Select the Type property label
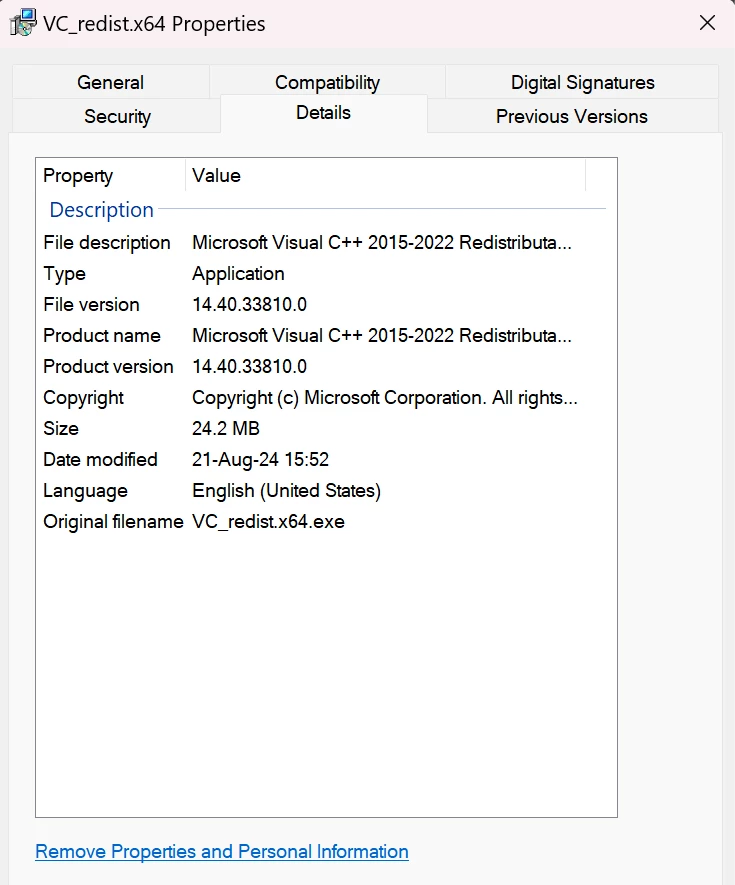735x885 pixels. 64,274
